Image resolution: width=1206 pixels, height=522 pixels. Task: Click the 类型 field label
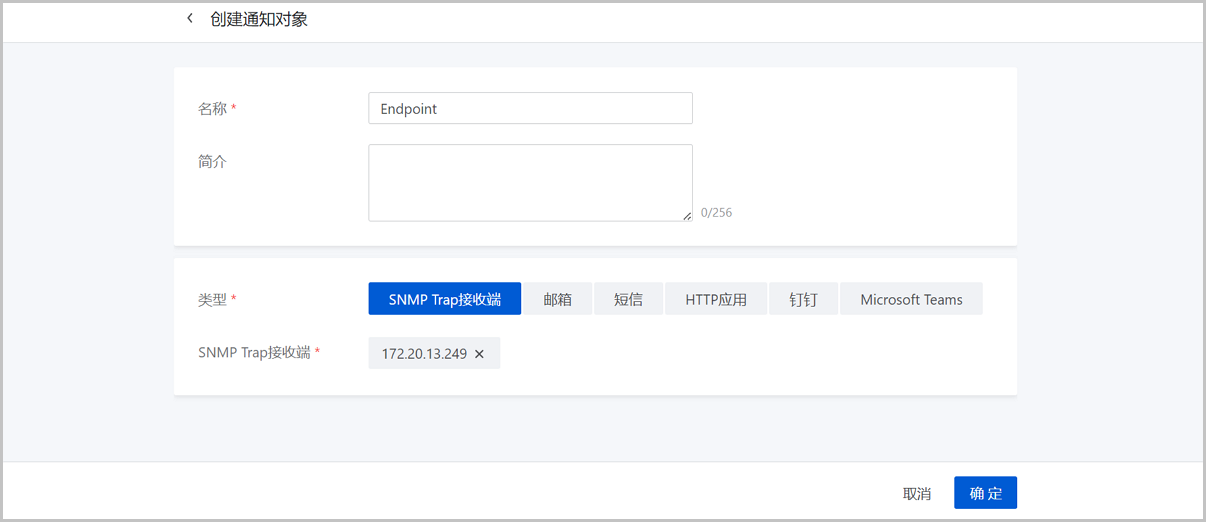(x=212, y=299)
